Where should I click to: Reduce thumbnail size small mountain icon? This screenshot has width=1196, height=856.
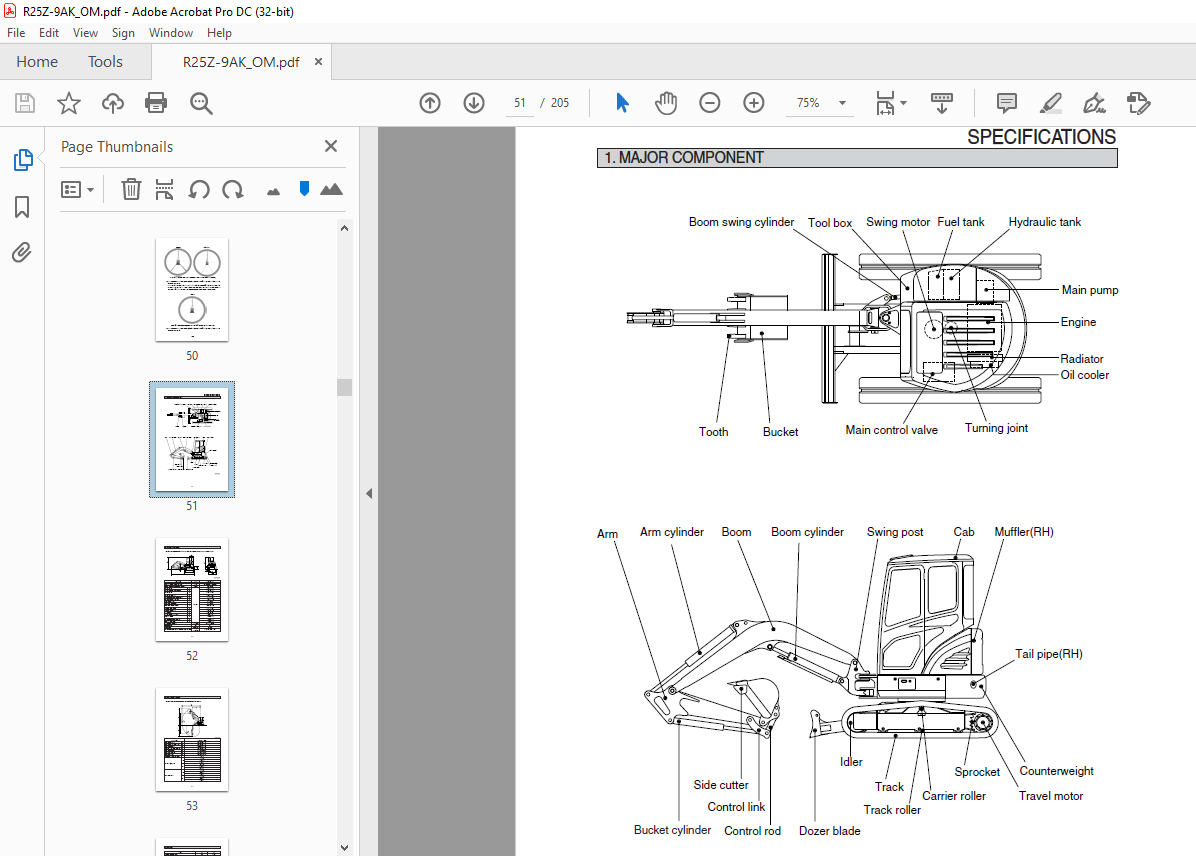(x=273, y=191)
